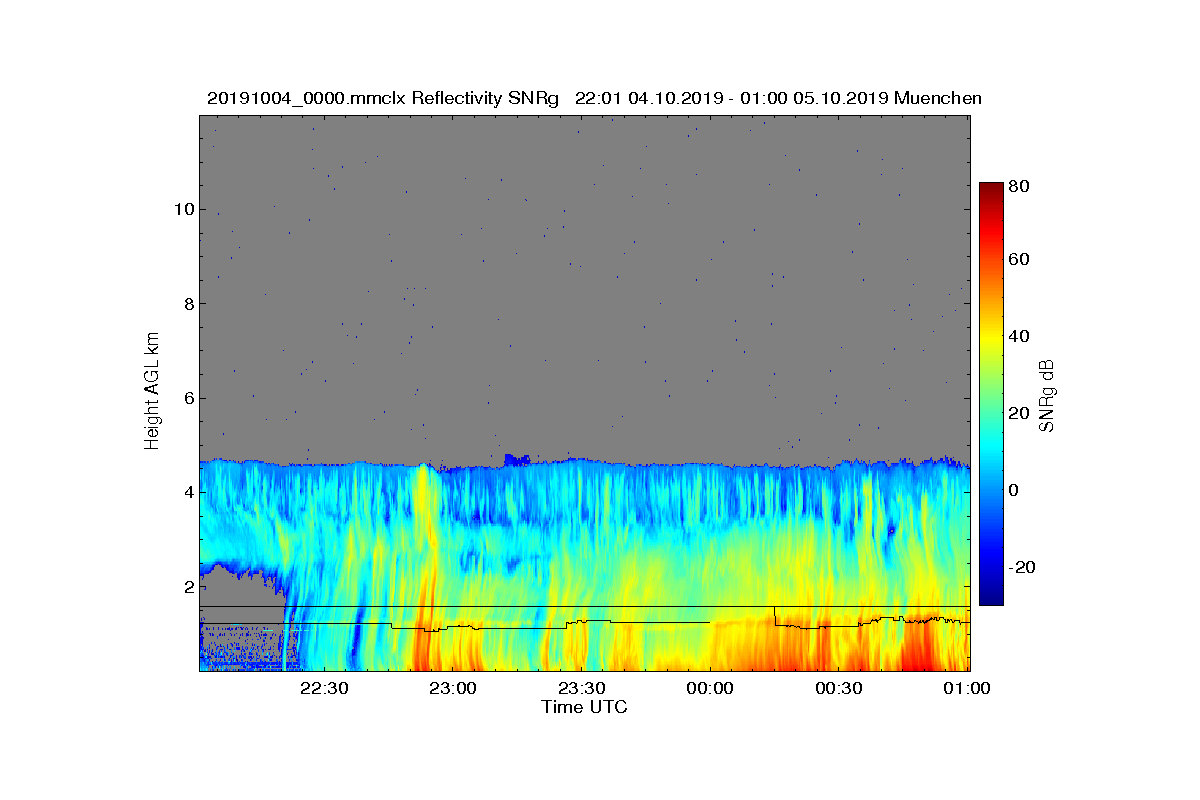Screen dimensions: 1200x800
Task: Click the 'Time UTC' axis label
Action: [584, 707]
